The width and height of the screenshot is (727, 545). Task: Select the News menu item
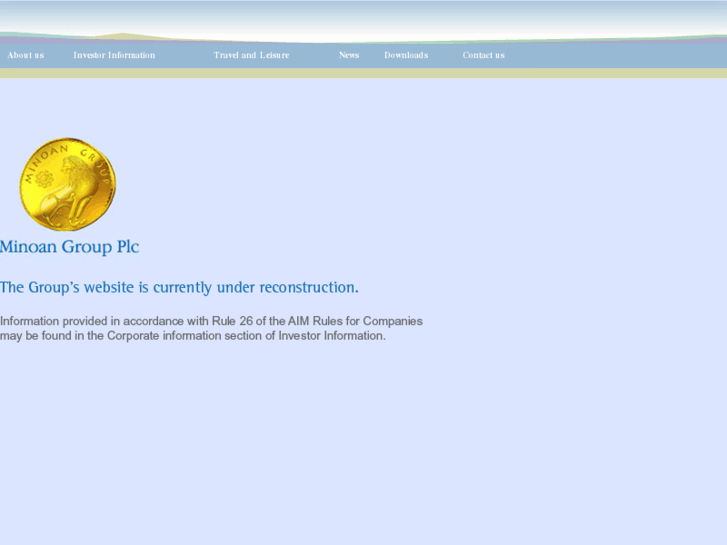(x=349, y=55)
